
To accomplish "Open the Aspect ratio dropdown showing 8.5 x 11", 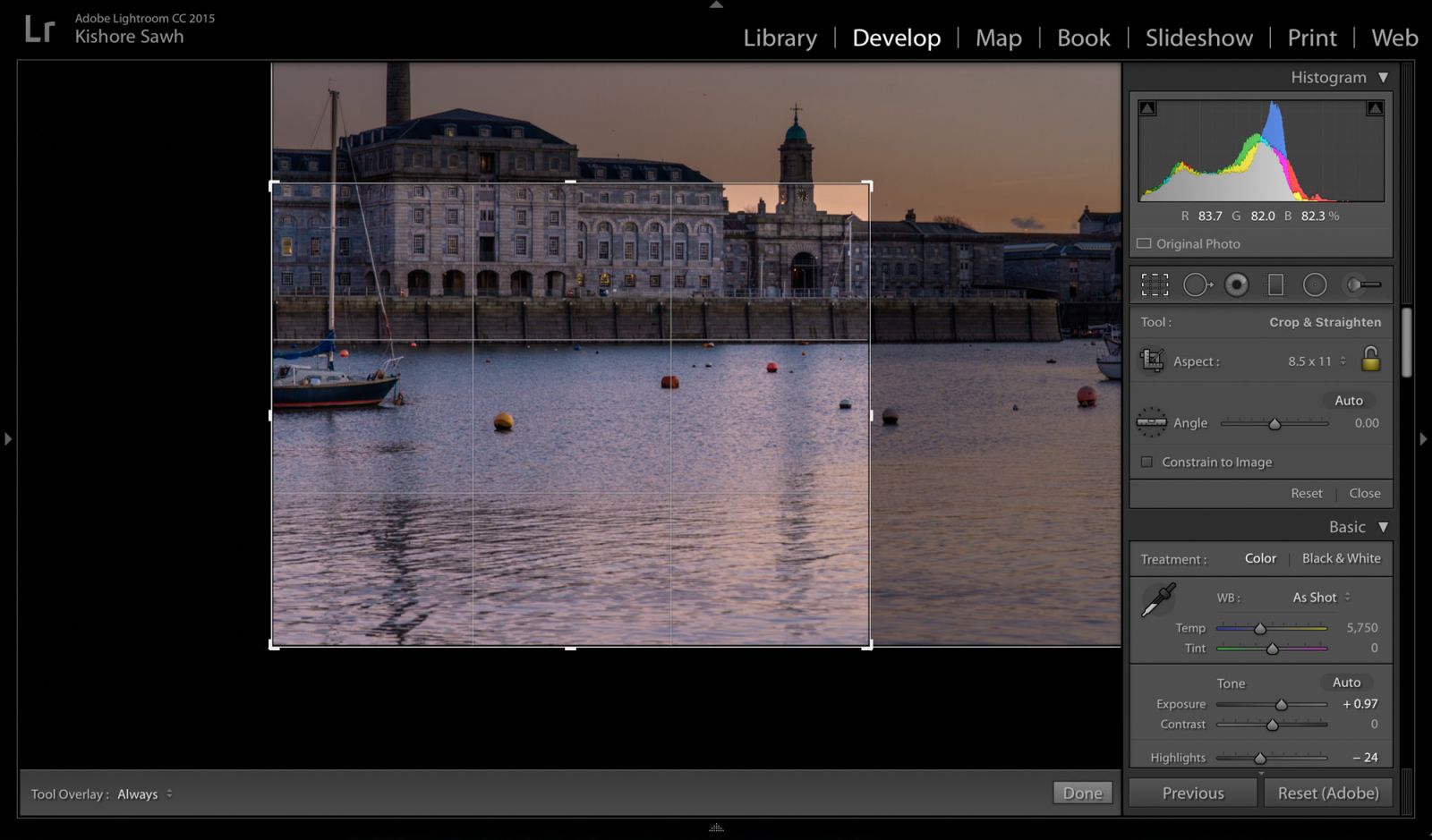I will click(x=1316, y=361).
